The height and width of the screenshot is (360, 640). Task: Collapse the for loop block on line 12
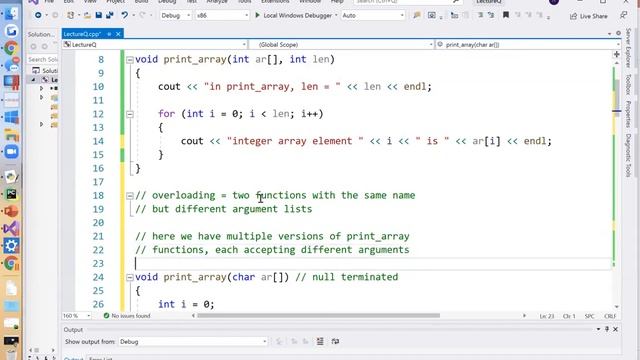coord(130,114)
